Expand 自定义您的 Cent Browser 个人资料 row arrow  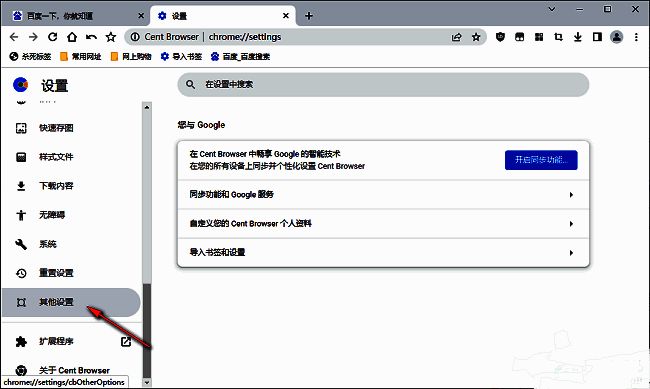tap(571, 224)
